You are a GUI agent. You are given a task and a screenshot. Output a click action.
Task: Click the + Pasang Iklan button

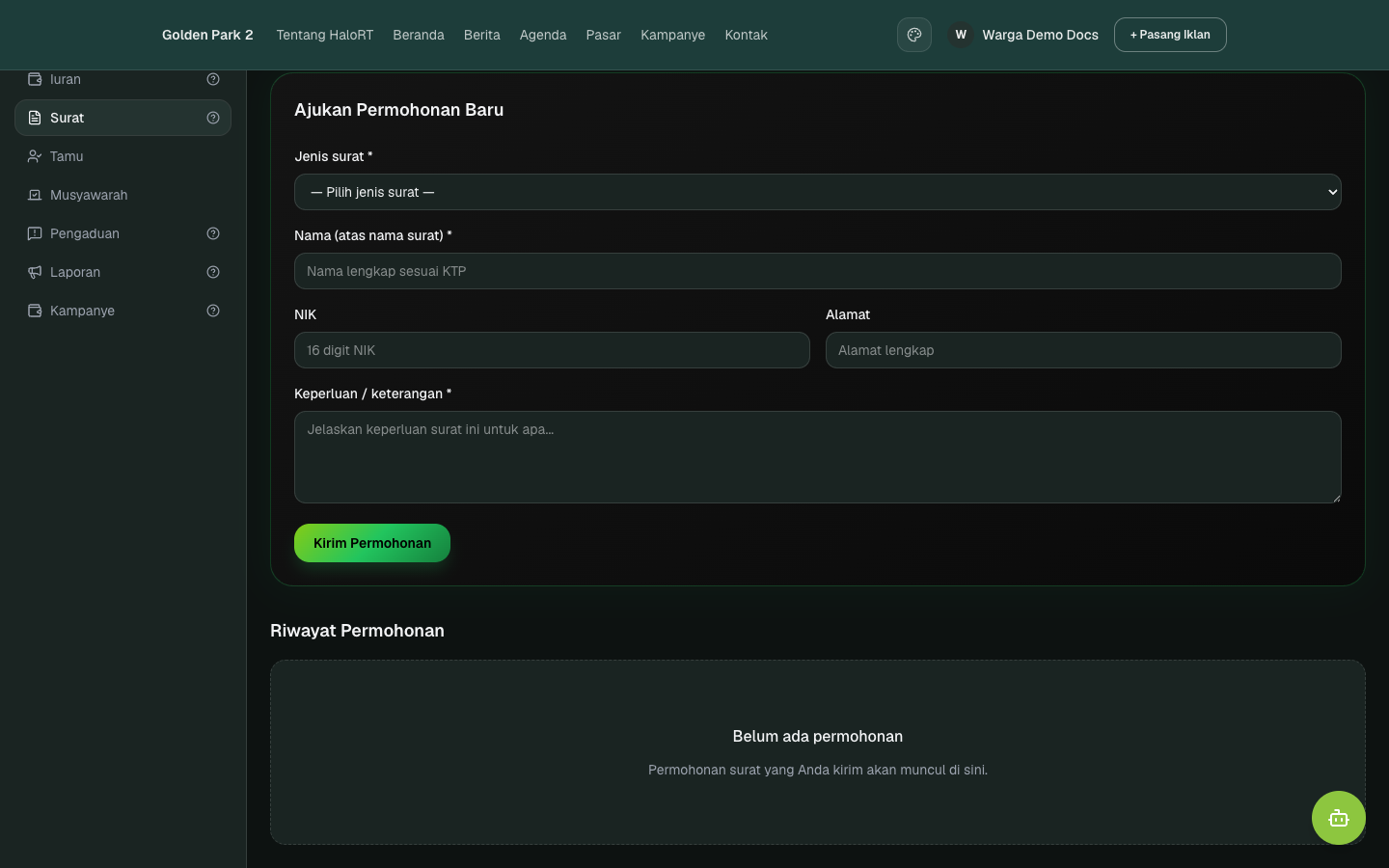1170,35
